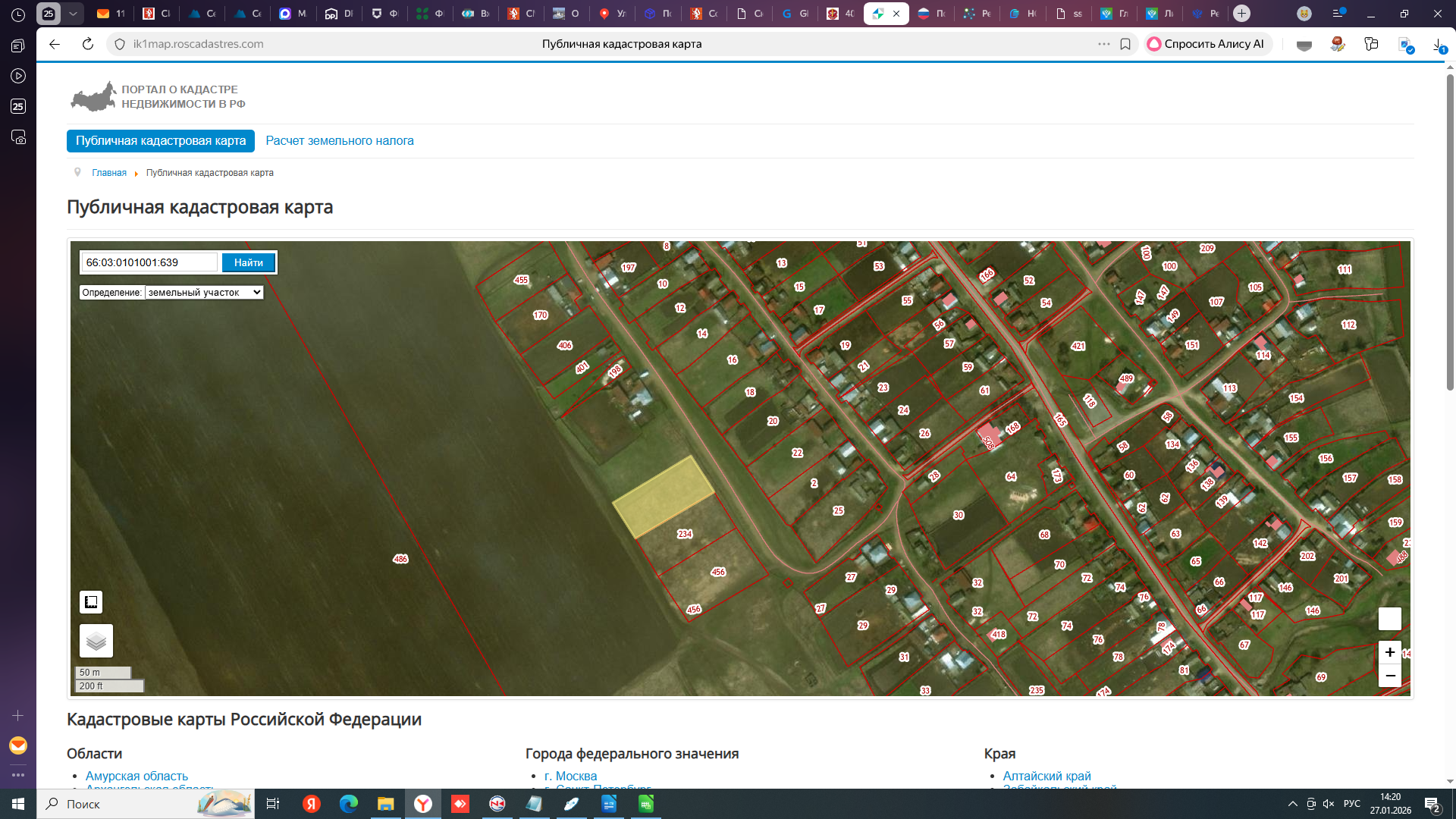Click 'Главная' breadcrumb link

[x=109, y=173]
